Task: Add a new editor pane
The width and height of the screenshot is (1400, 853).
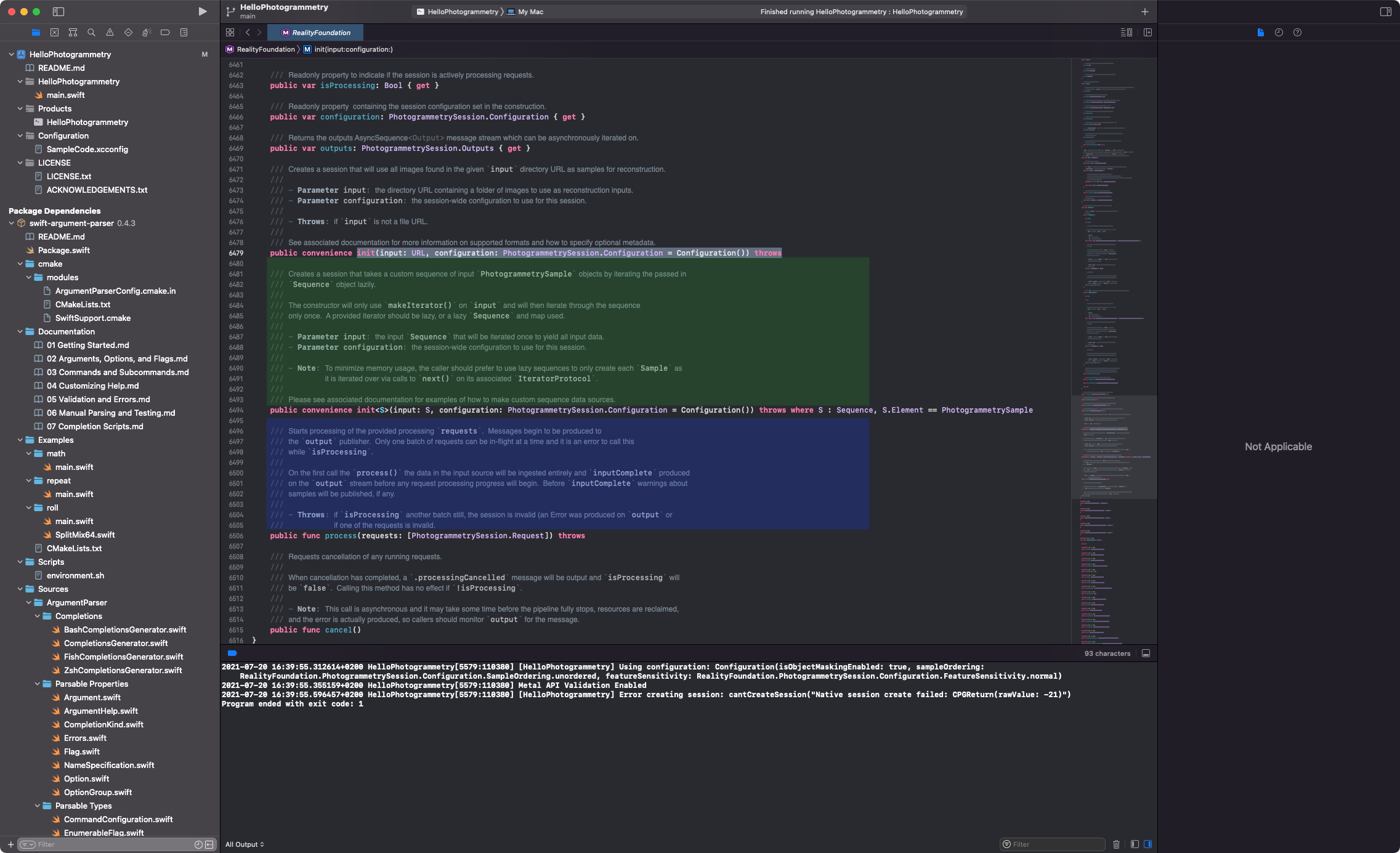Action: (x=1147, y=32)
